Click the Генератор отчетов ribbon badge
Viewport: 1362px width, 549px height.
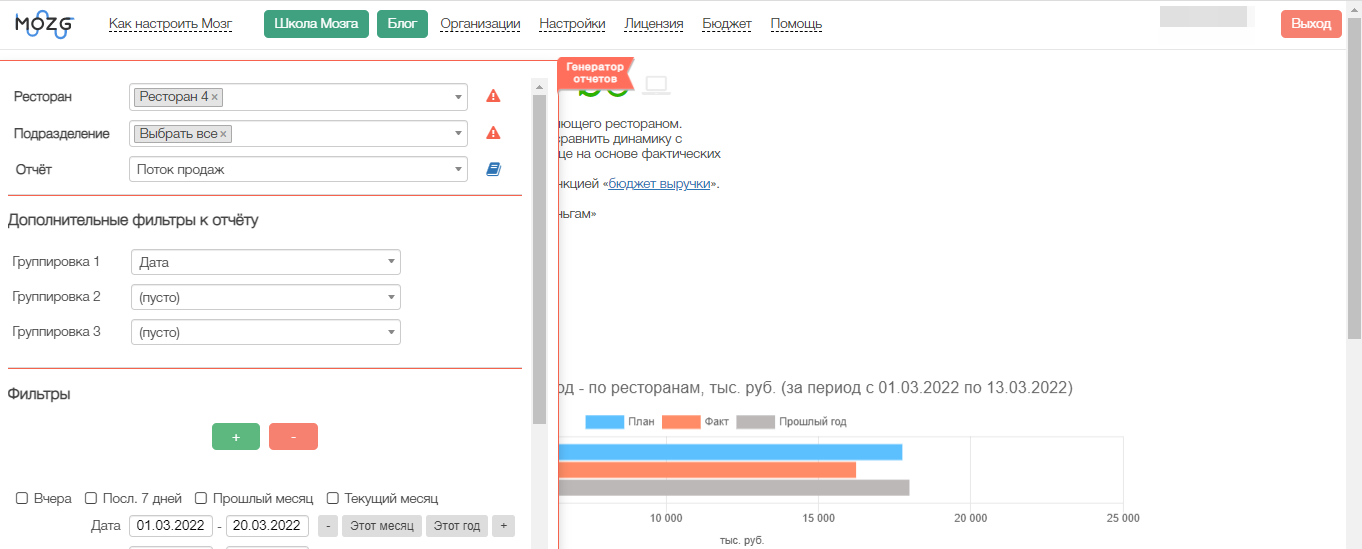tap(596, 72)
